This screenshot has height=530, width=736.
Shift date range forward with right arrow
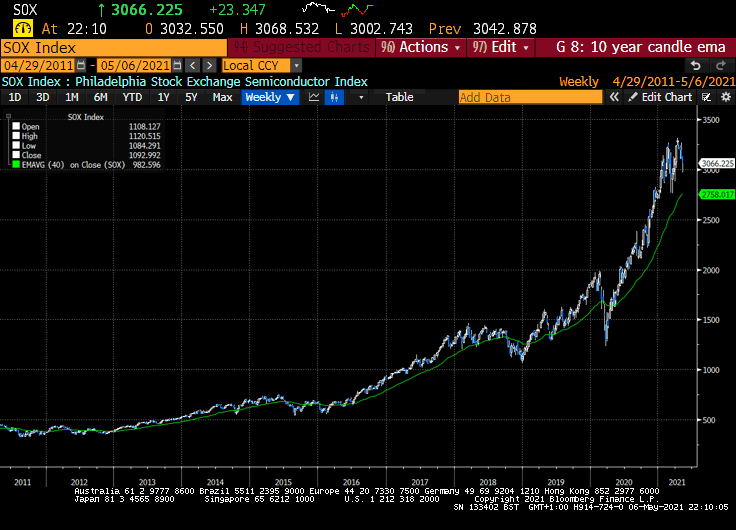209,65
